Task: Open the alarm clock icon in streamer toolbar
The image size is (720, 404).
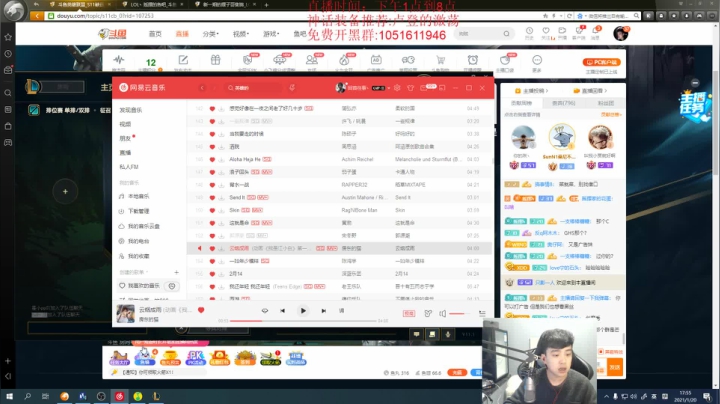Action: 472,60
